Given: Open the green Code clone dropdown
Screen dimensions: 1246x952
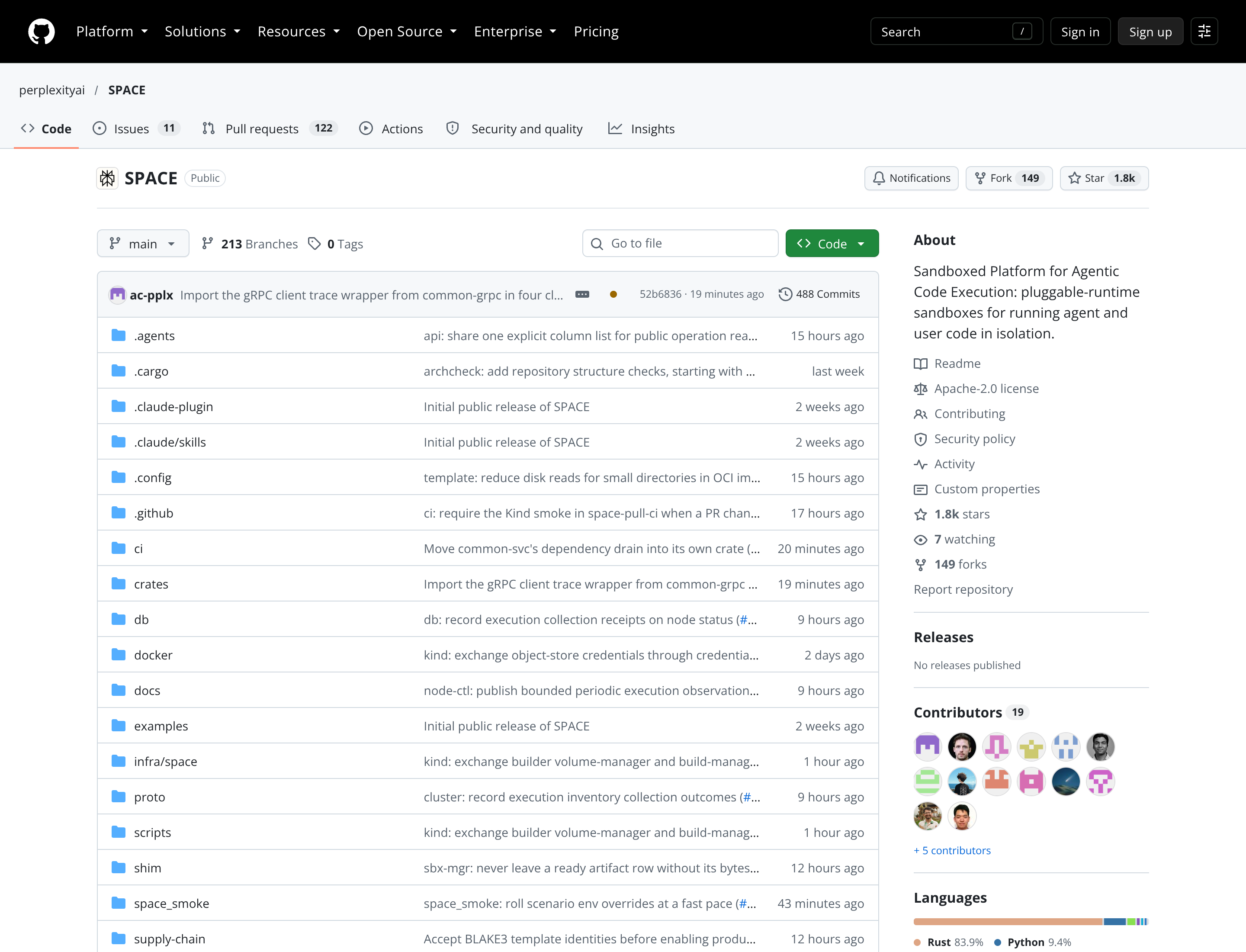Looking at the screenshot, I should tap(832, 244).
